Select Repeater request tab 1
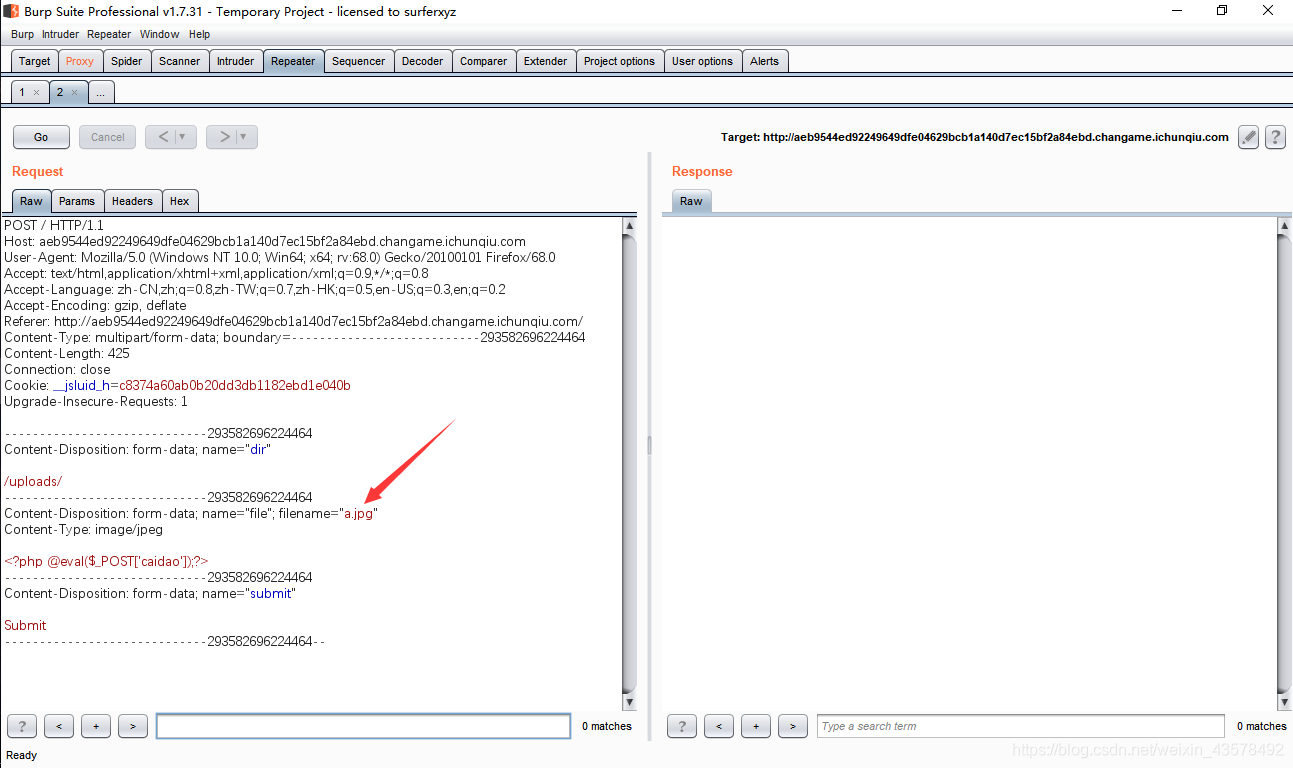Screen dimensions: 1293x768 22,92
